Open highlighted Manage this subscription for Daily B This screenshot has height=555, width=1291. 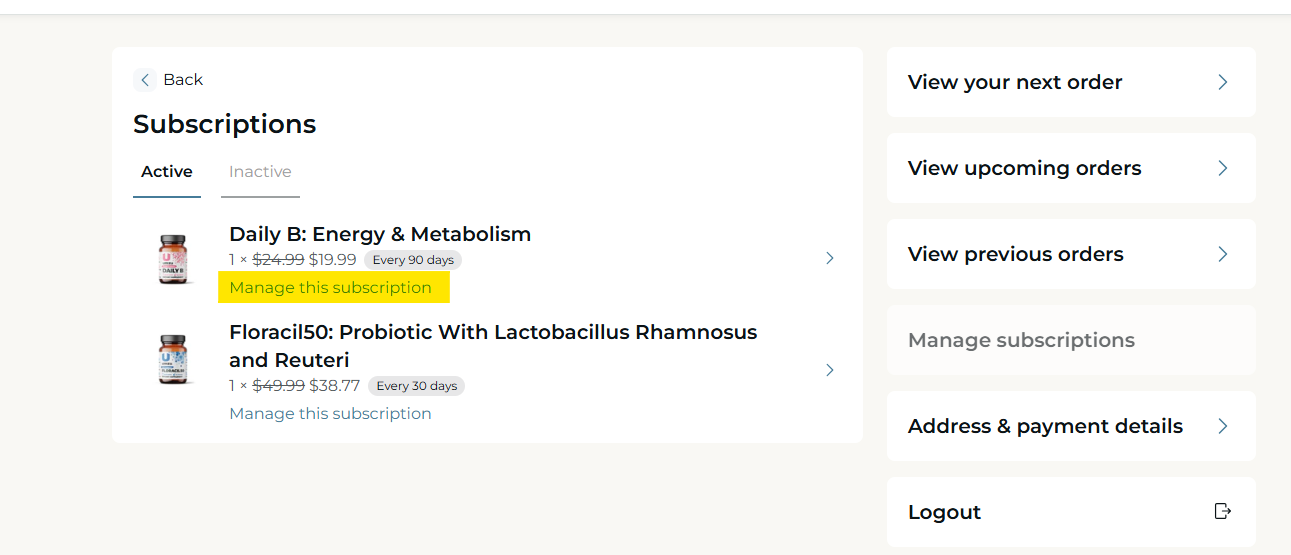[x=331, y=288]
